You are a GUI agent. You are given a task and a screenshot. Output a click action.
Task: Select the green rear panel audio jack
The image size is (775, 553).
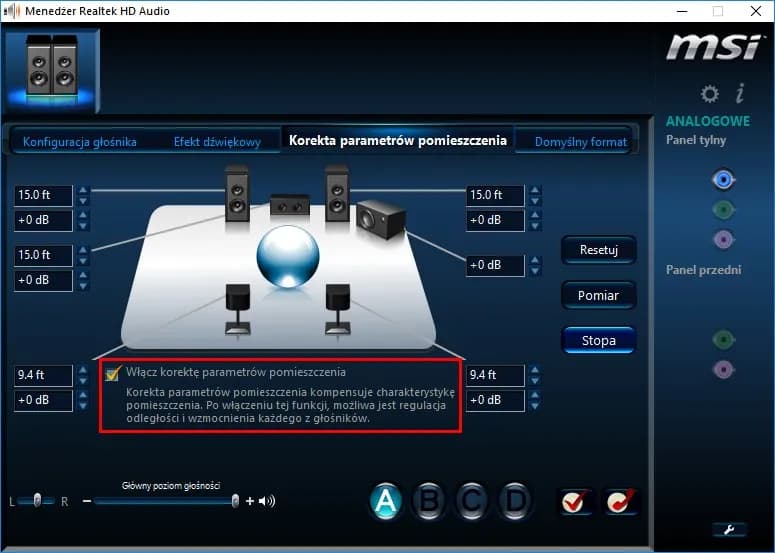click(x=724, y=209)
